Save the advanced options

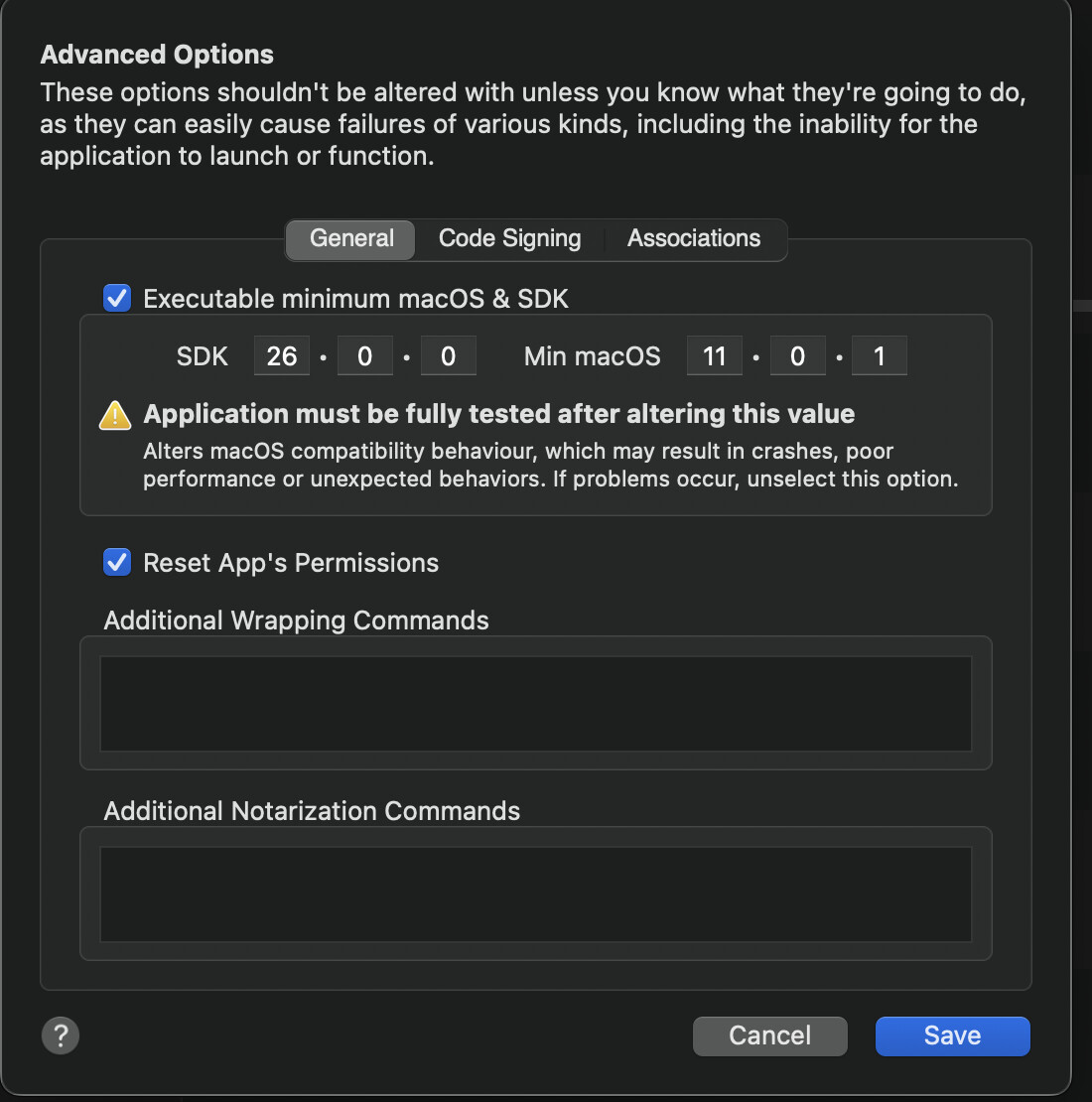pos(952,1035)
